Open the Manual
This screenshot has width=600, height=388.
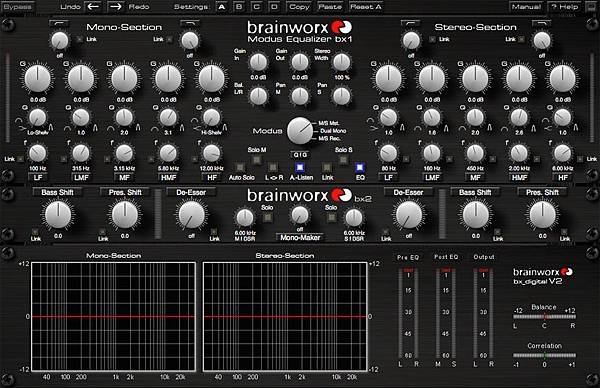[527, 7]
